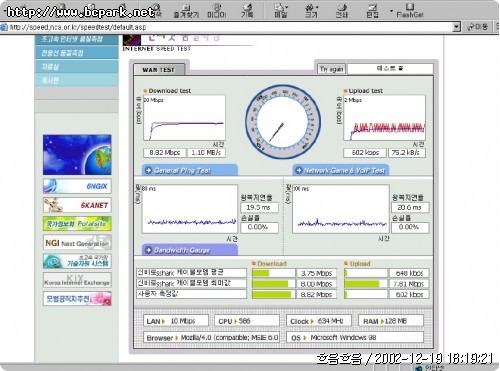500x371 pixels.
Task: Click the Try again button
Action: point(331,69)
